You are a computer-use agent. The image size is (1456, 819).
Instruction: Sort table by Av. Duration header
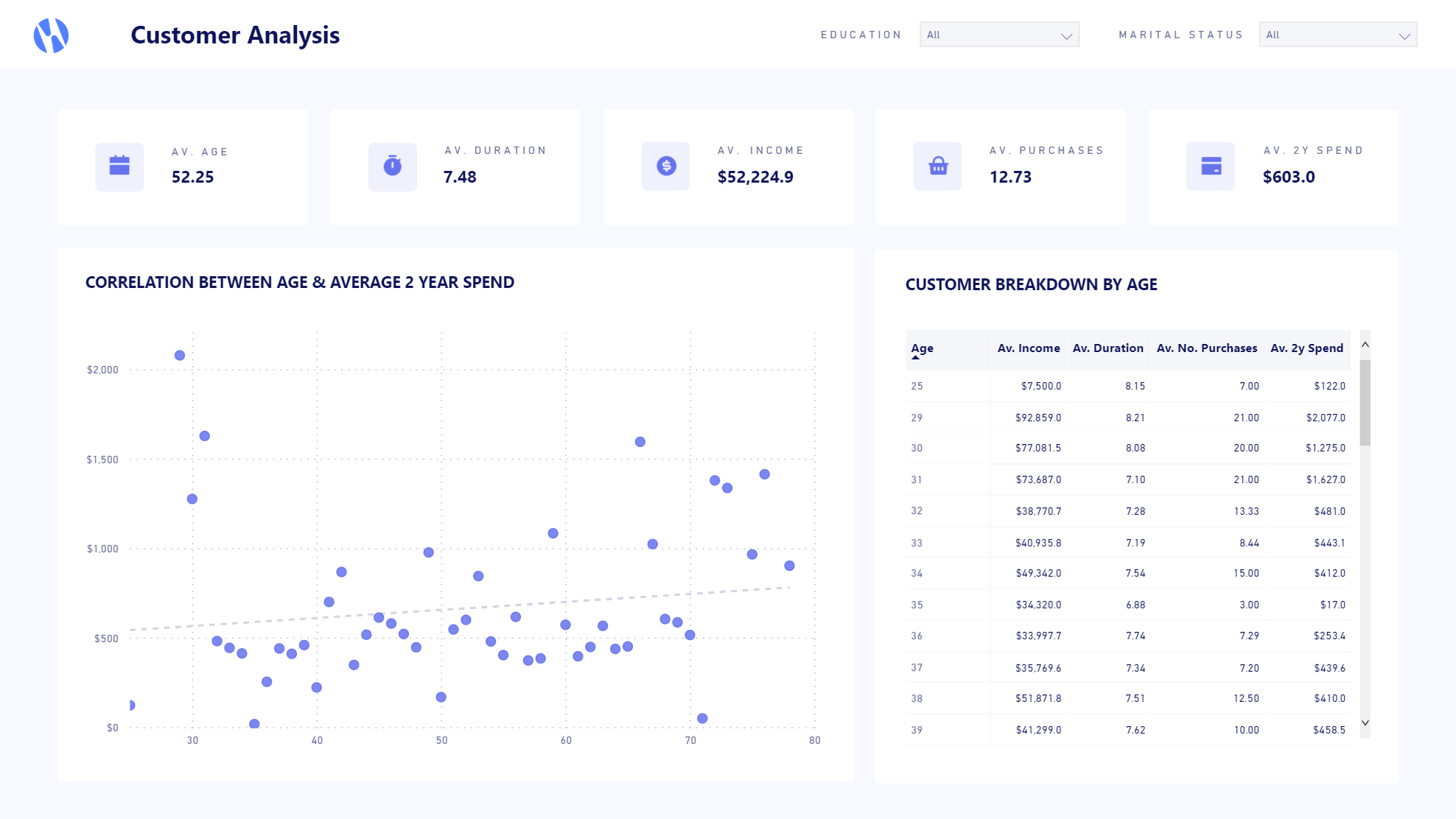1108,348
